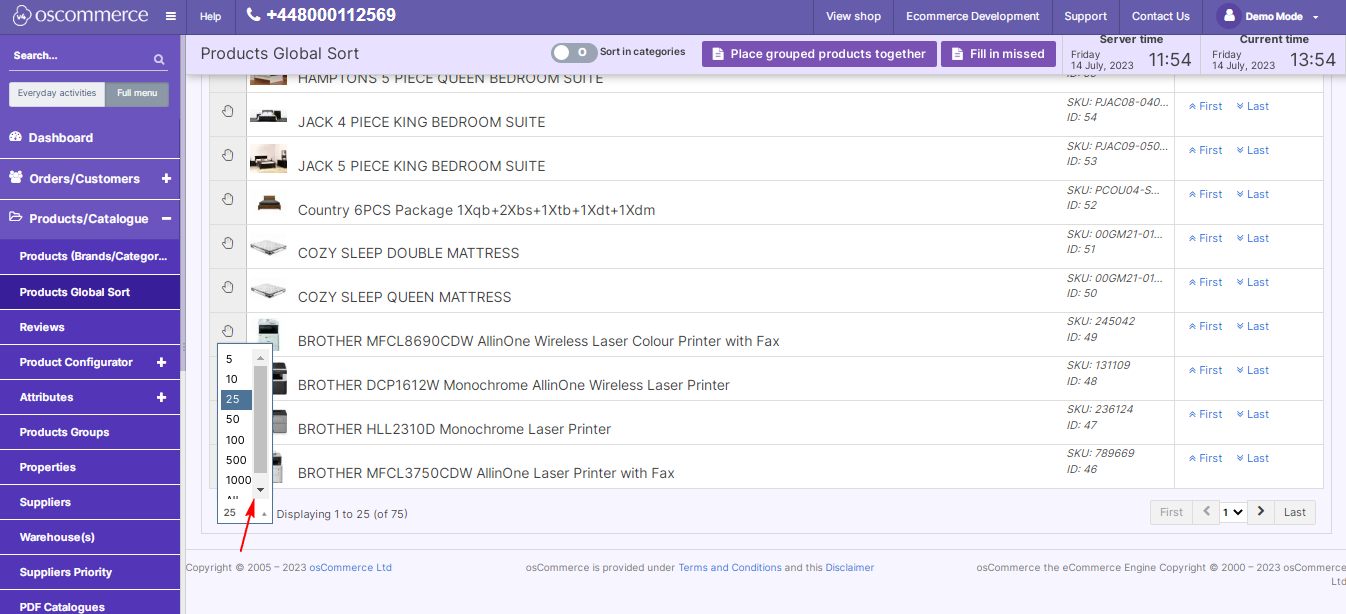The width and height of the screenshot is (1346, 614).
Task: Open Country 6PCS Package thumbnail
Action: coord(268,203)
